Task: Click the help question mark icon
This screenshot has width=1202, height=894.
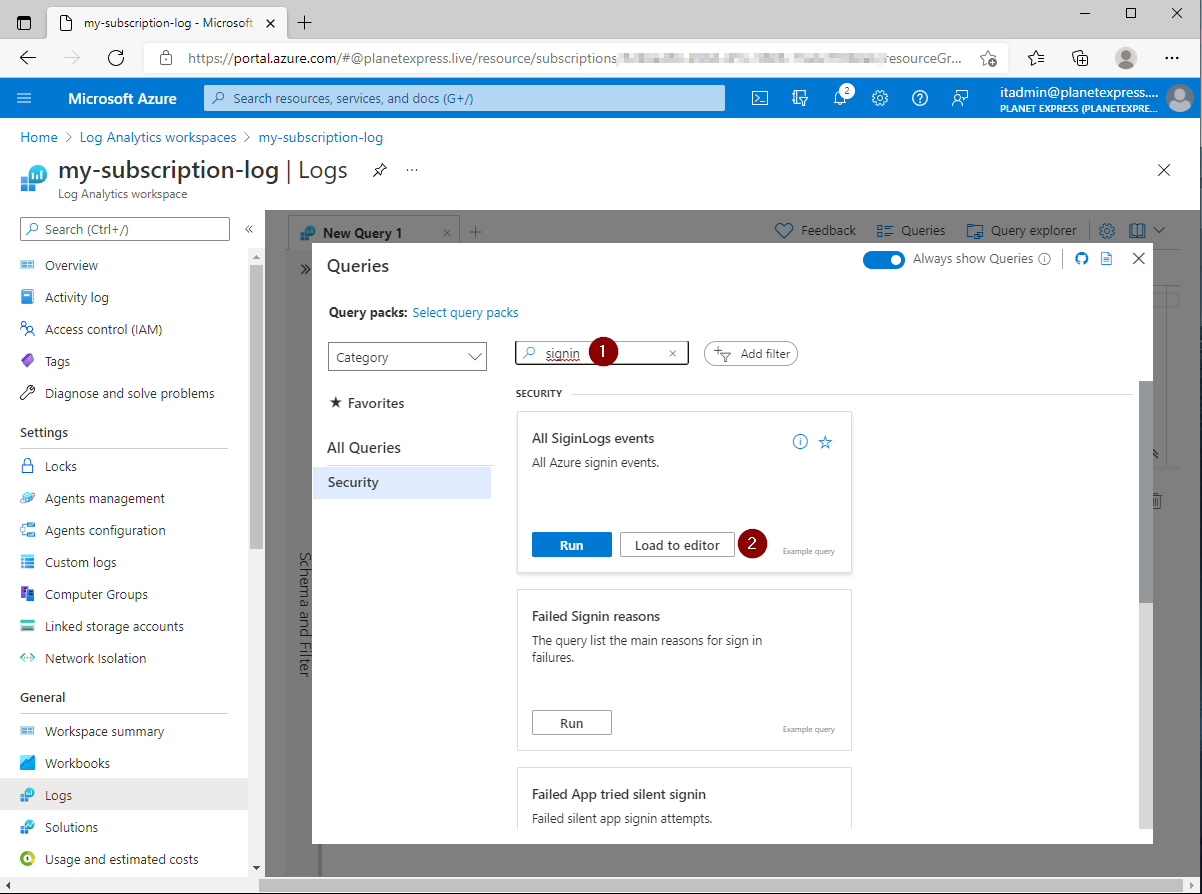Action: click(x=920, y=98)
